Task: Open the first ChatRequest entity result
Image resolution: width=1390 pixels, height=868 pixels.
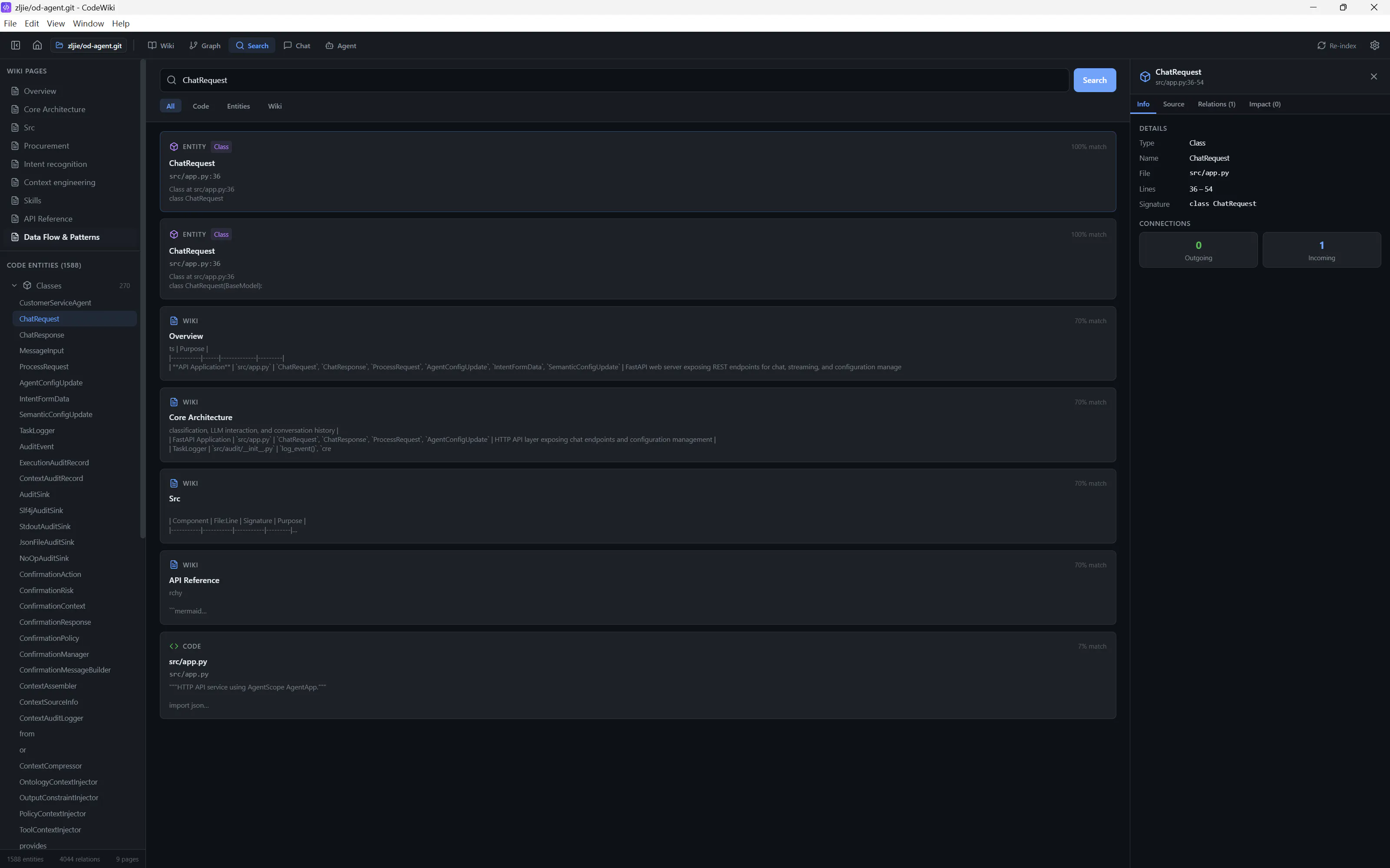Action: click(638, 172)
